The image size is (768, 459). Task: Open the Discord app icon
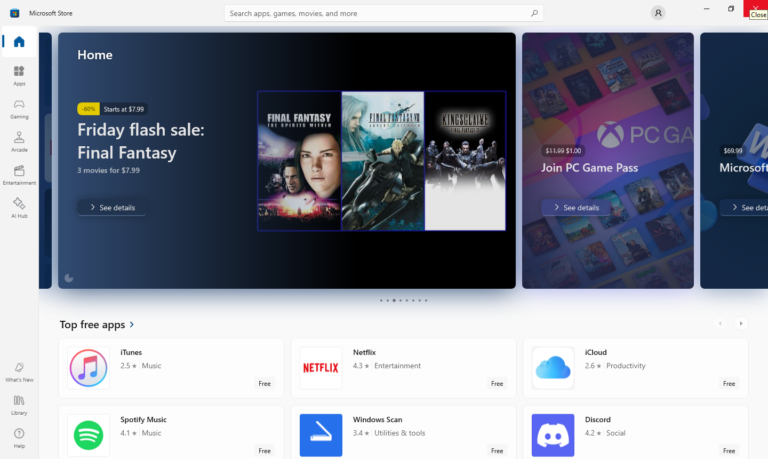pos(553,435)
